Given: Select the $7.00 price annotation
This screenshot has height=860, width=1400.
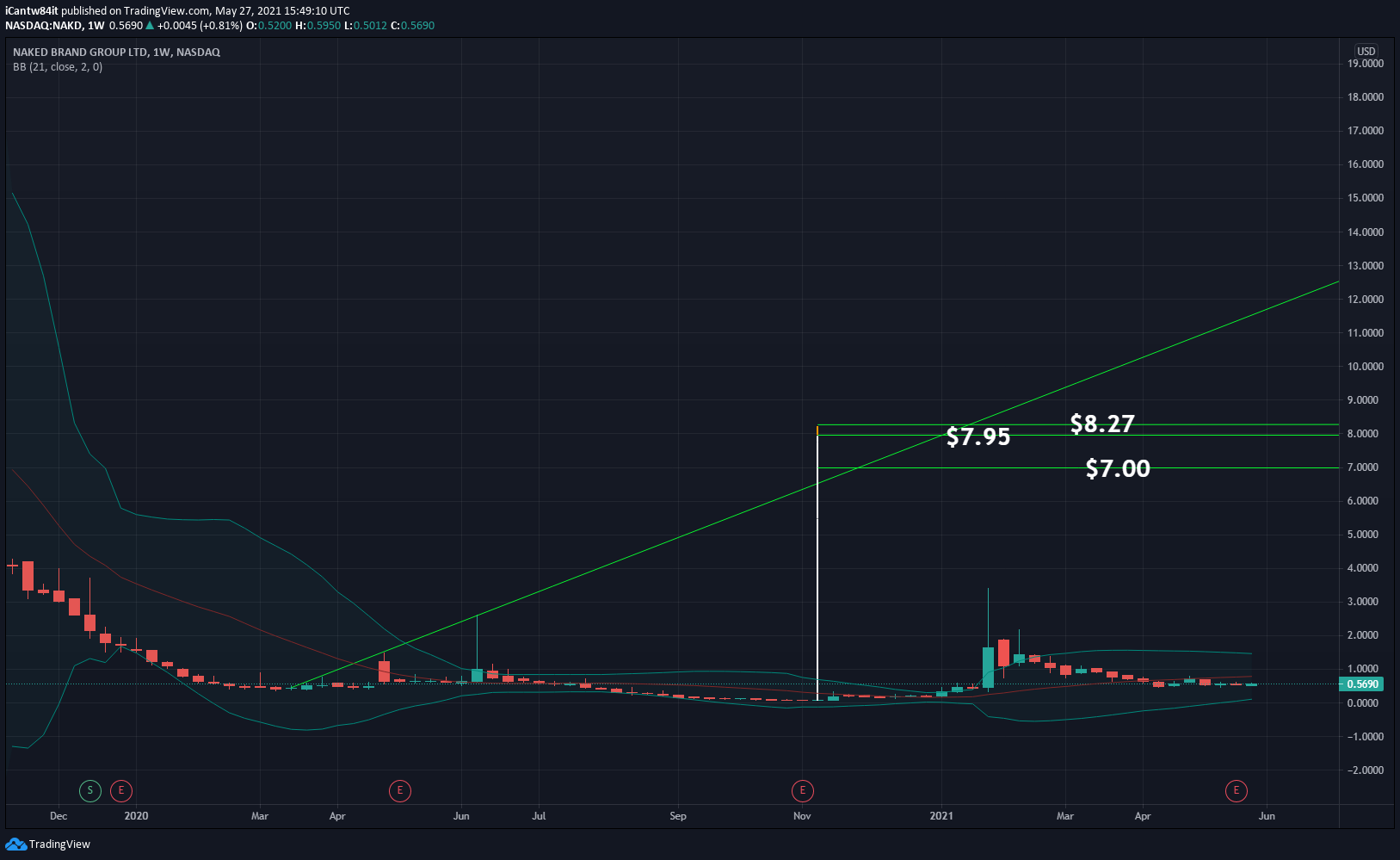Looking at the screenshot, I should 1118,468.
